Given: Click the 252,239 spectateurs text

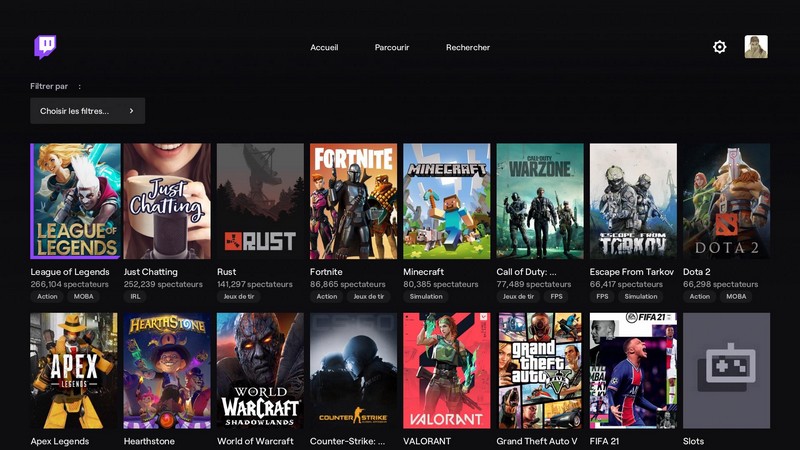Looking at the screenshot, I should [163, 284].
